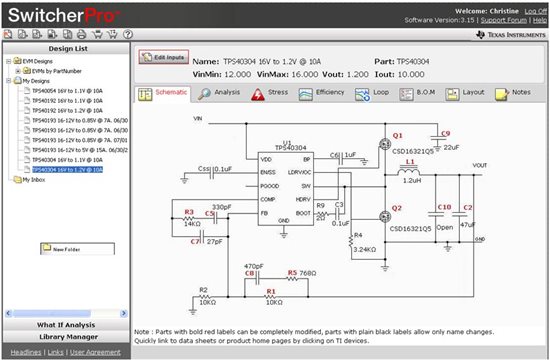Click the Analysis magnifier icon
Image resolution: width=550 pixels, height=360 pixels.
[204, 94]
